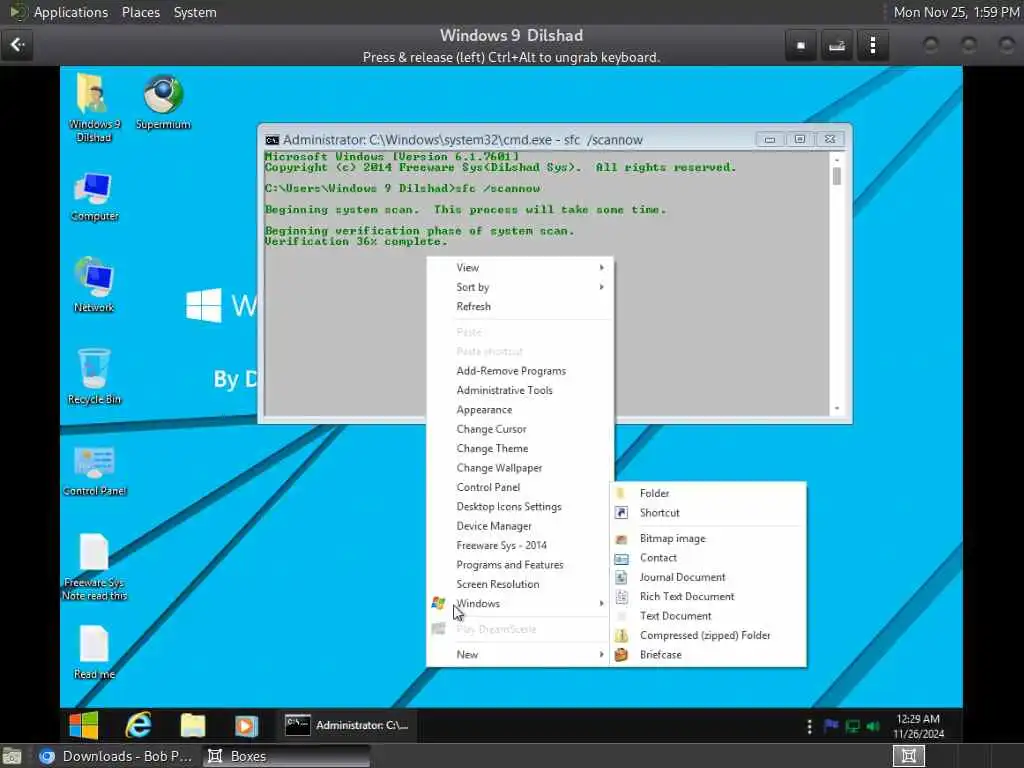The width and height of the screenshot is (1024, 768).
Task: Click the Administrator cmd taskbar button
Action: point(347,725)
